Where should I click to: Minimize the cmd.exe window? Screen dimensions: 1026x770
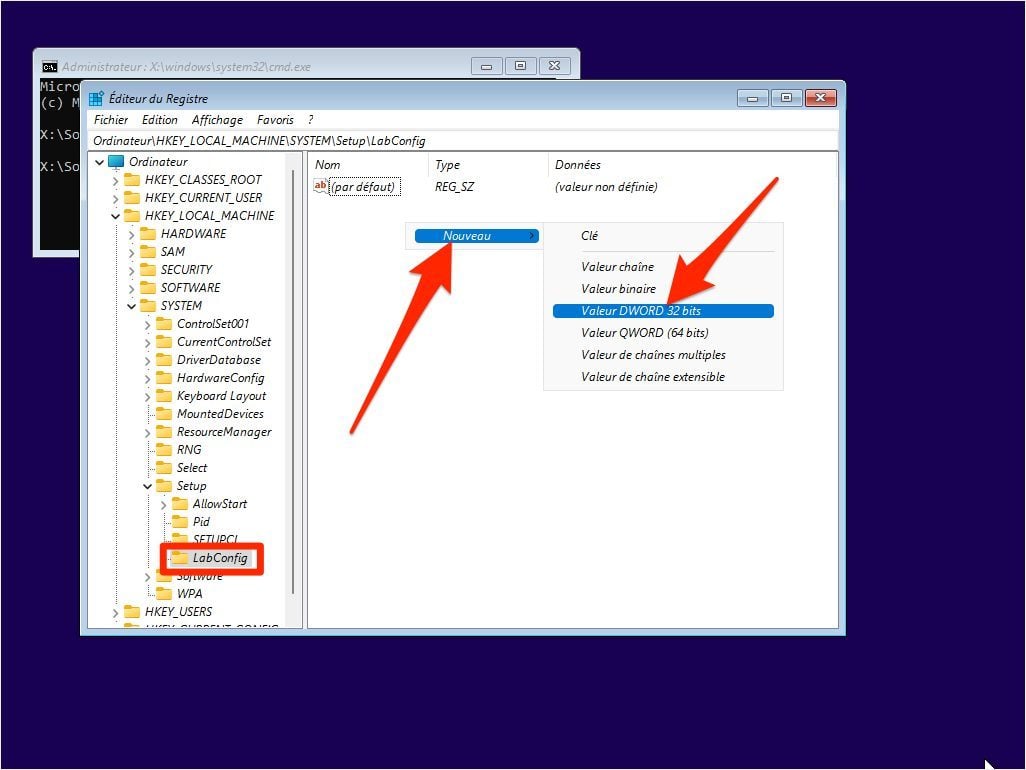click(x=487, y=66)
